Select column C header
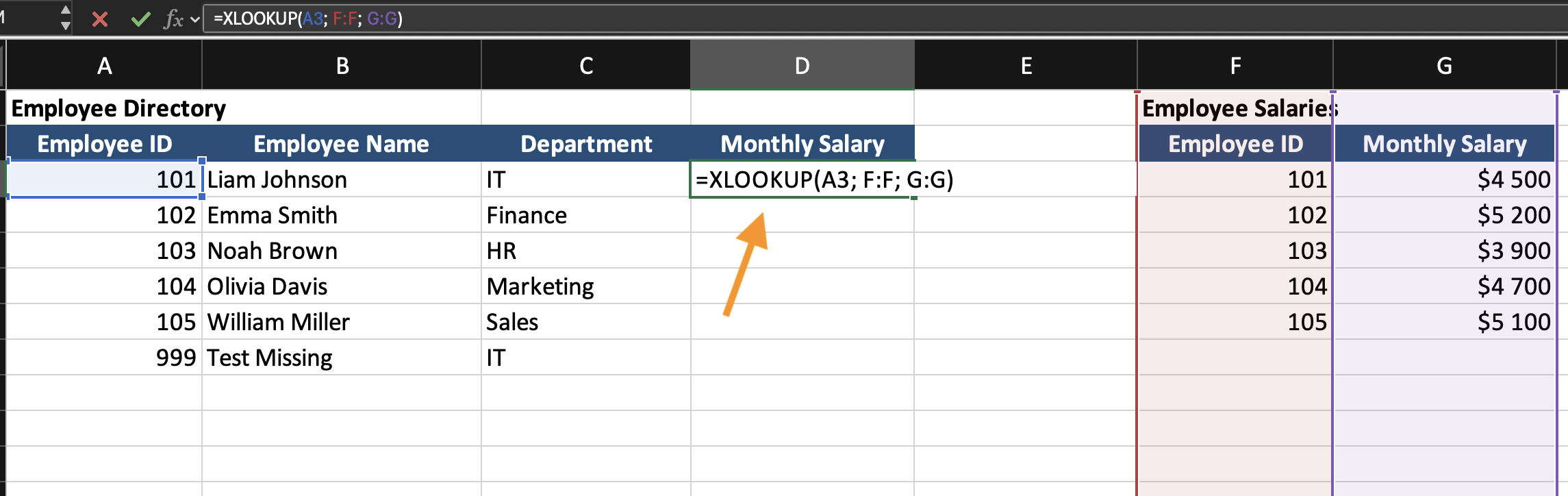 click(x=586, y=66)
